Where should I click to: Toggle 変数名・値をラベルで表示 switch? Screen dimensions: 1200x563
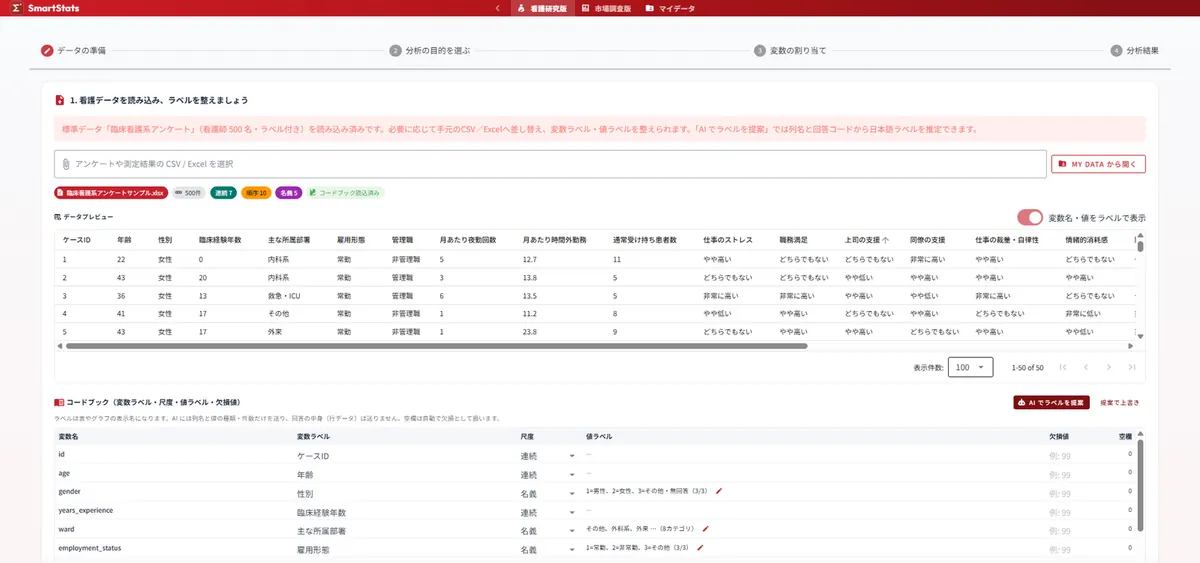pyautogui.click(x=1029, y=217)
